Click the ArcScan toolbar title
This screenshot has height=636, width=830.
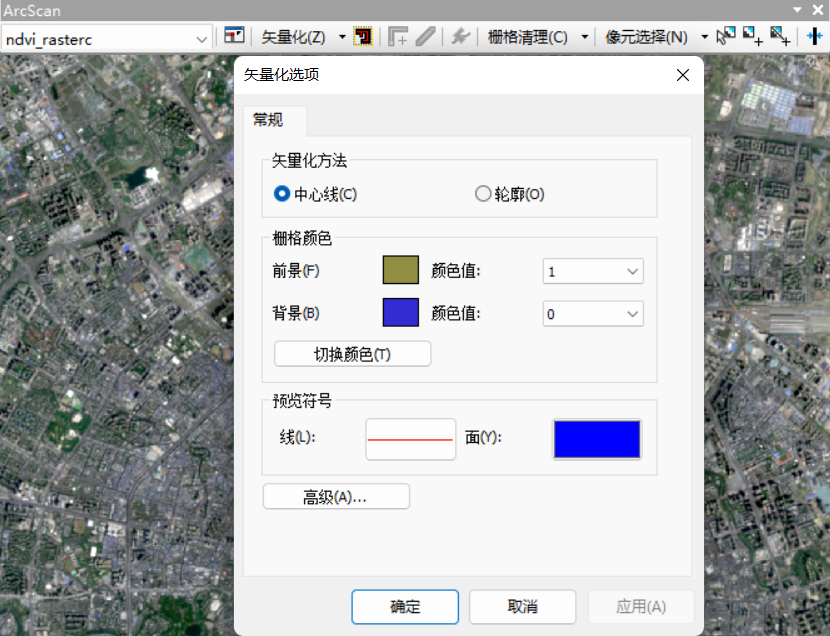[x=32, y=10]
